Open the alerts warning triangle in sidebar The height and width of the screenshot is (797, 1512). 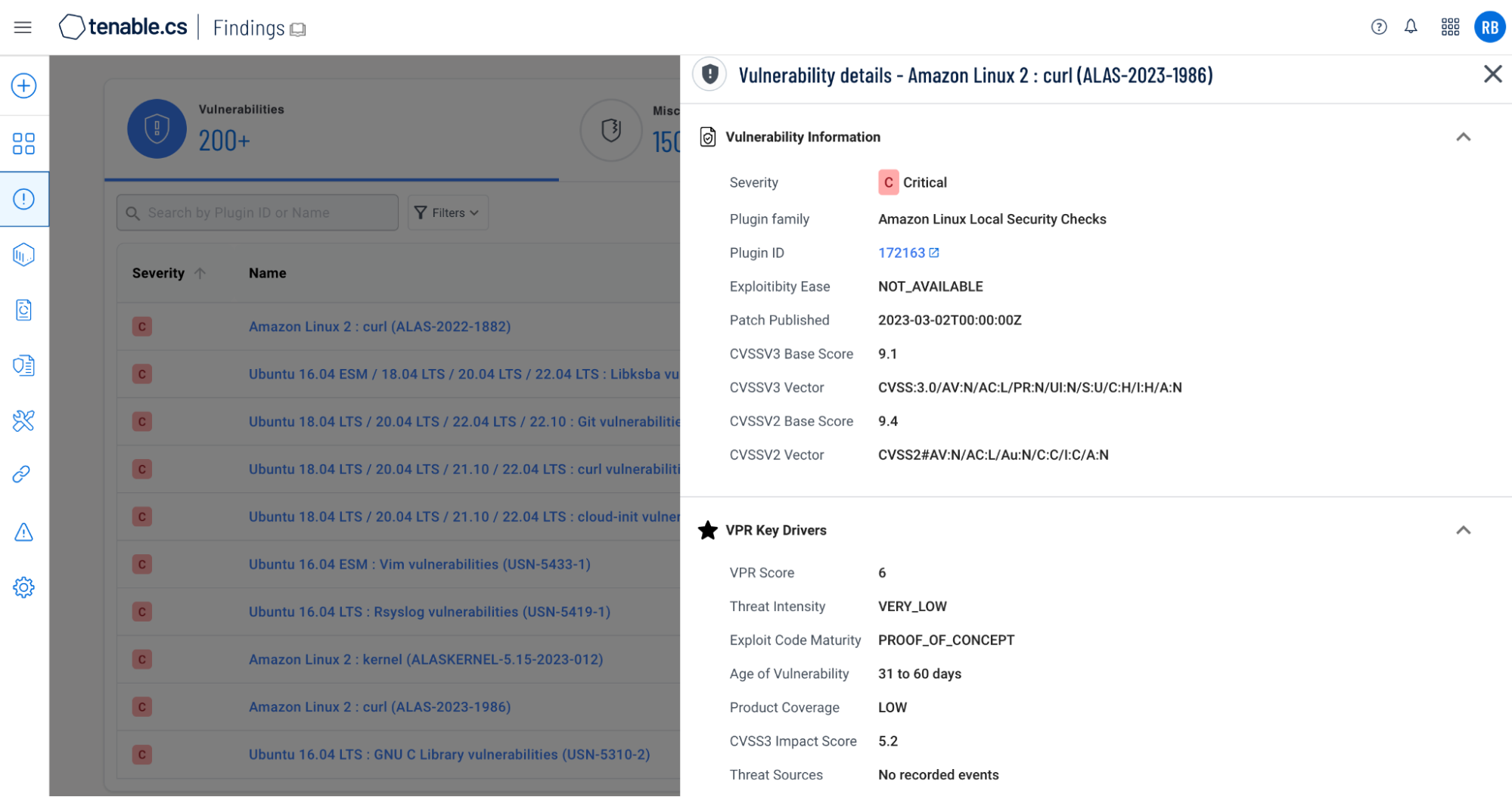[23, 532]
